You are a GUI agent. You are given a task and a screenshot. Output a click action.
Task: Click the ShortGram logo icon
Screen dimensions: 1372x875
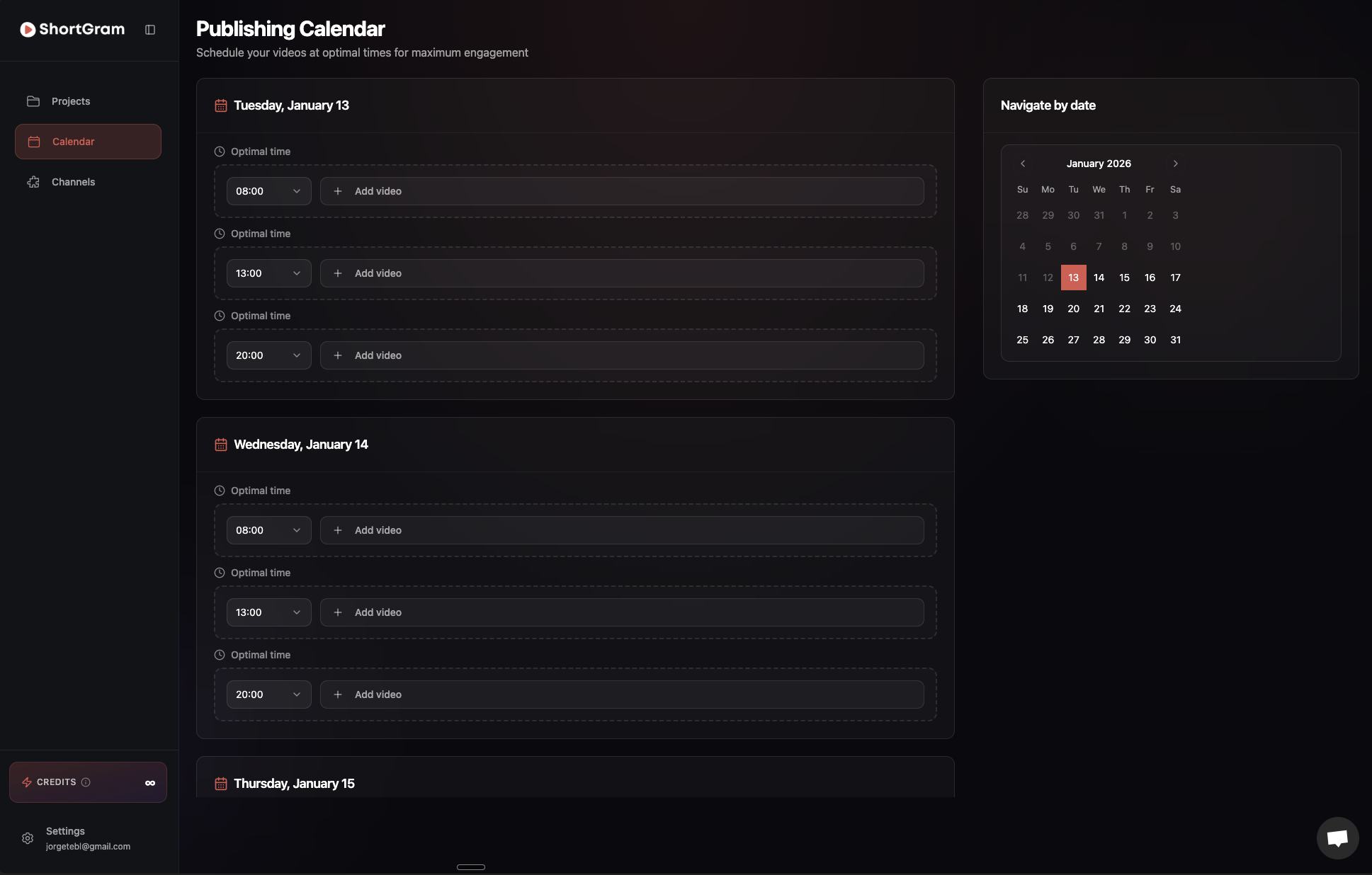pos(28,29)
